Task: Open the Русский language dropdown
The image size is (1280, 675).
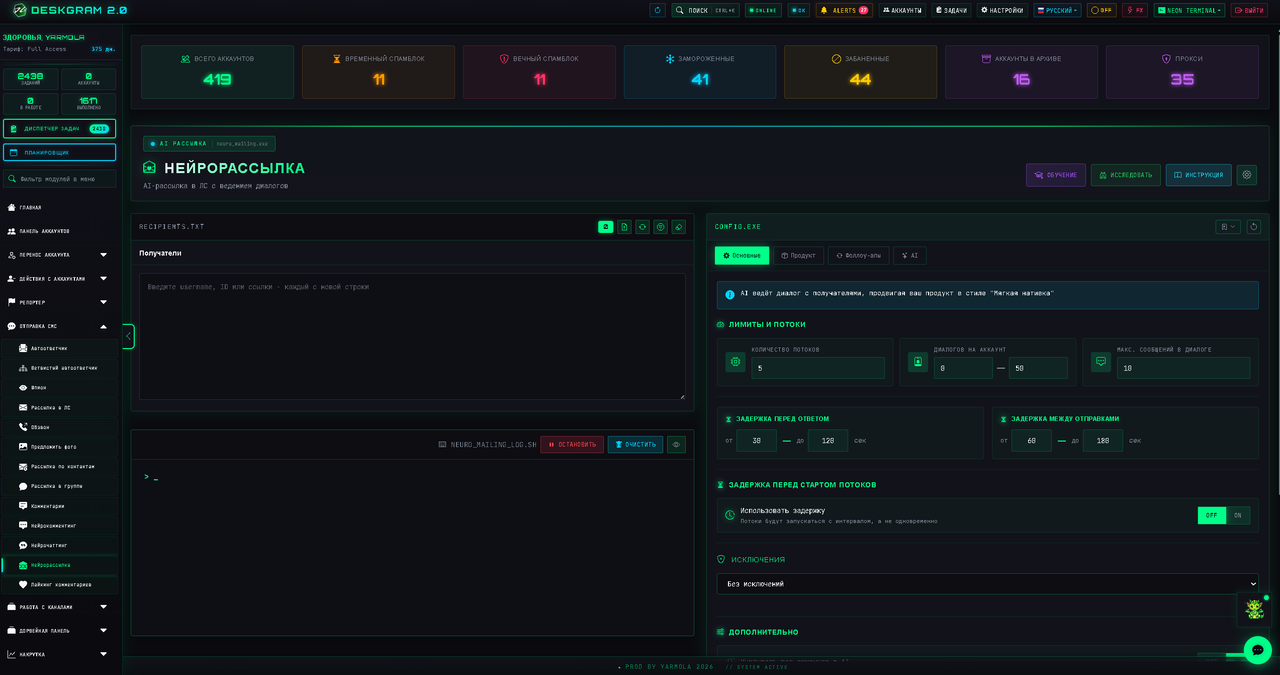Action: (x=1057, y=10)
